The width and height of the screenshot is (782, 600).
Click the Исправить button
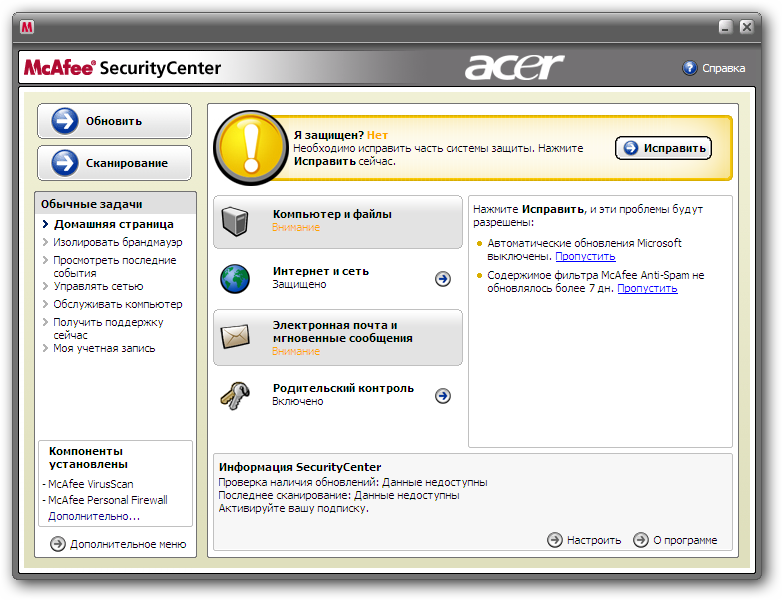664,148
